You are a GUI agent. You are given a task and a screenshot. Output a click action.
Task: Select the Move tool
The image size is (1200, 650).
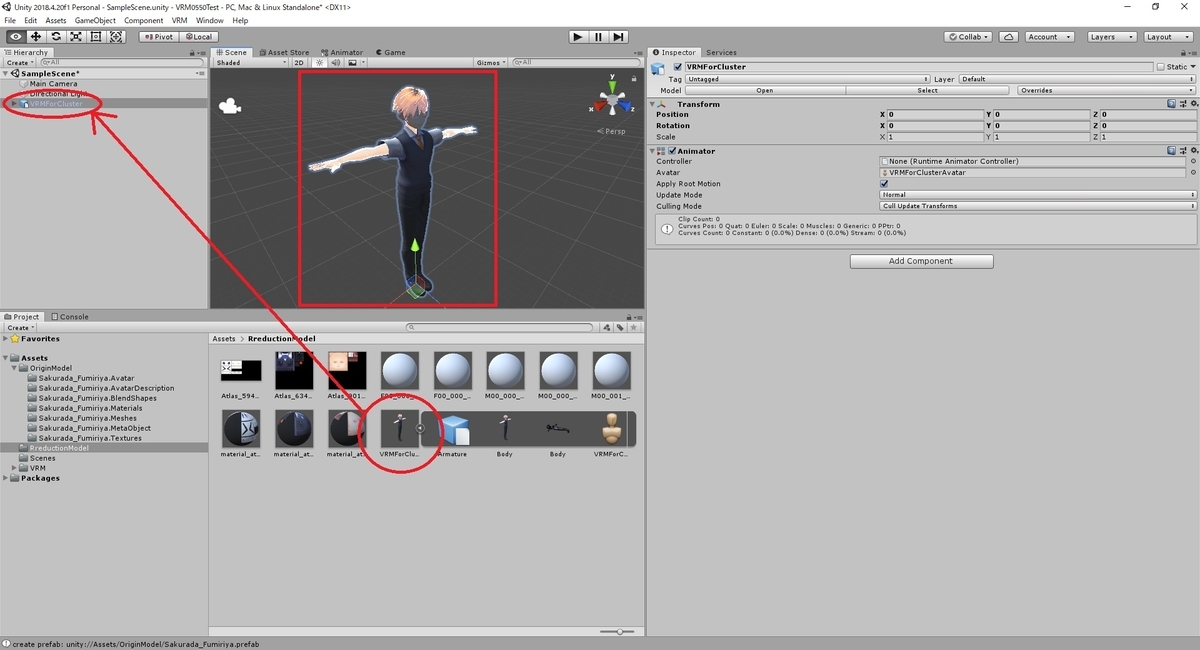[x=36, y=37]
